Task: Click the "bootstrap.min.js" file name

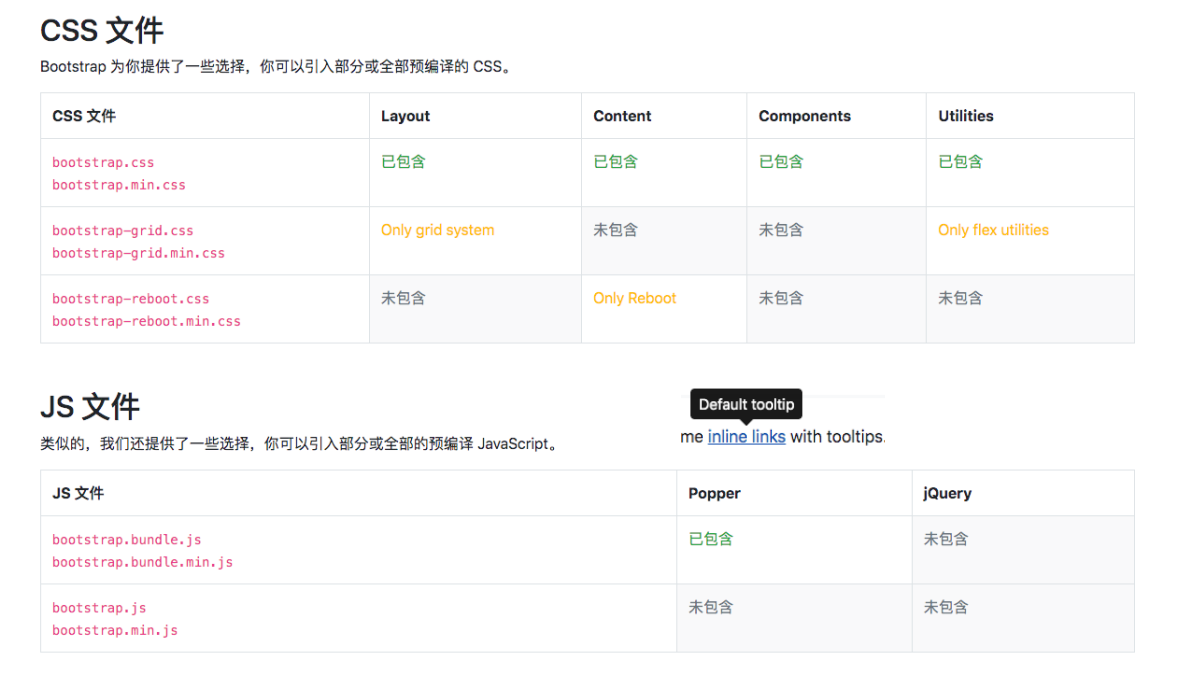Action: coord(115,631)
